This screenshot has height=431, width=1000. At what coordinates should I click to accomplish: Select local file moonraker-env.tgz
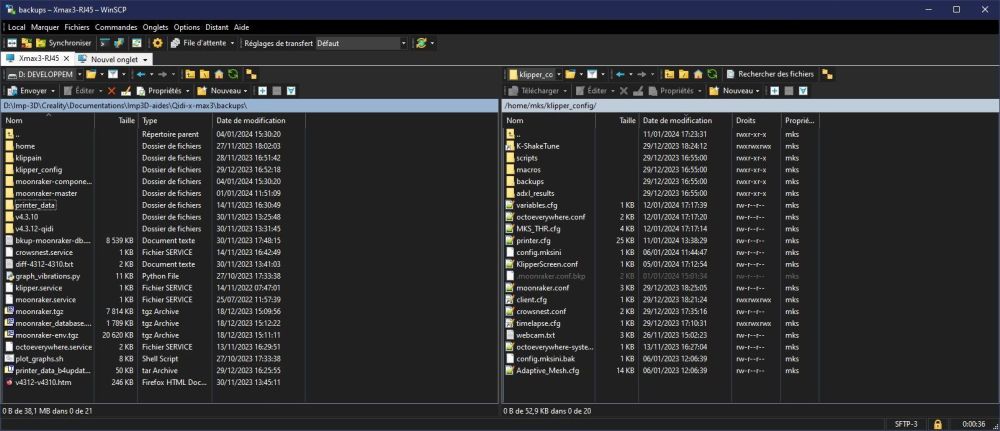pyautogui.click(x=47, y=335)
